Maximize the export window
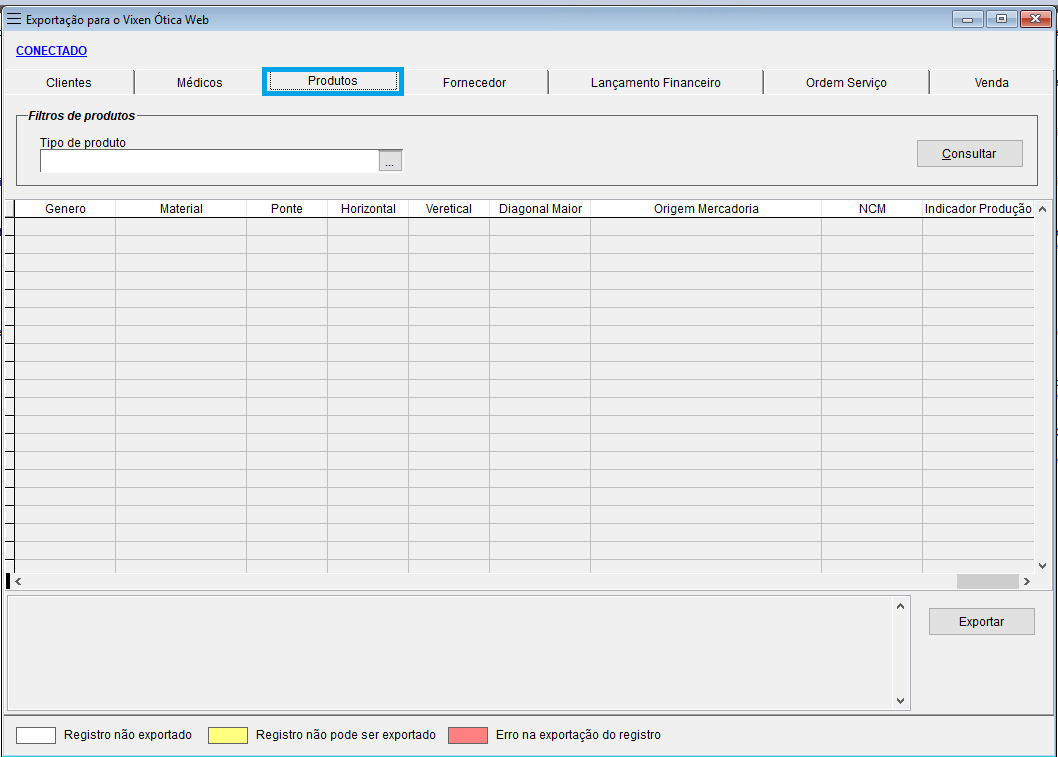Image resolution: width=1058 pixels, height=757 pixels. (x=1000, y=19)
